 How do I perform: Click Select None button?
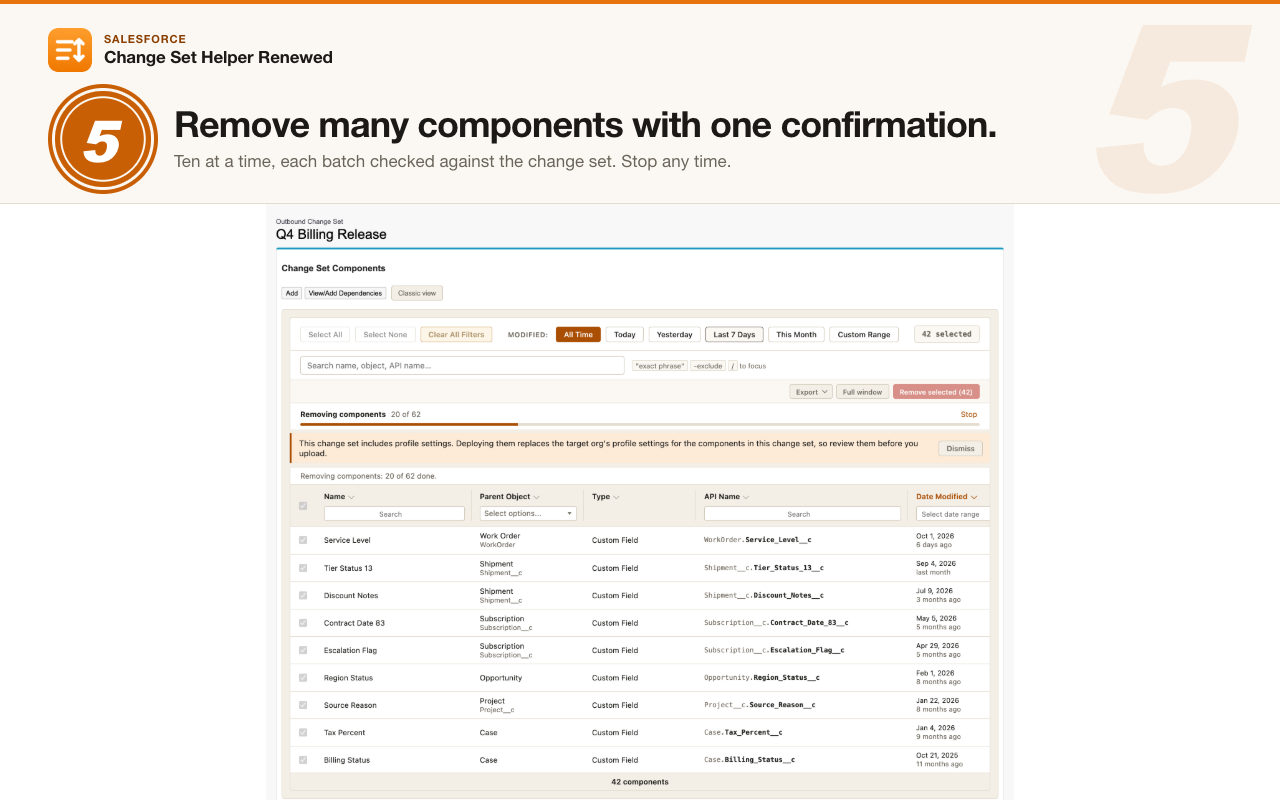(385, 335)
